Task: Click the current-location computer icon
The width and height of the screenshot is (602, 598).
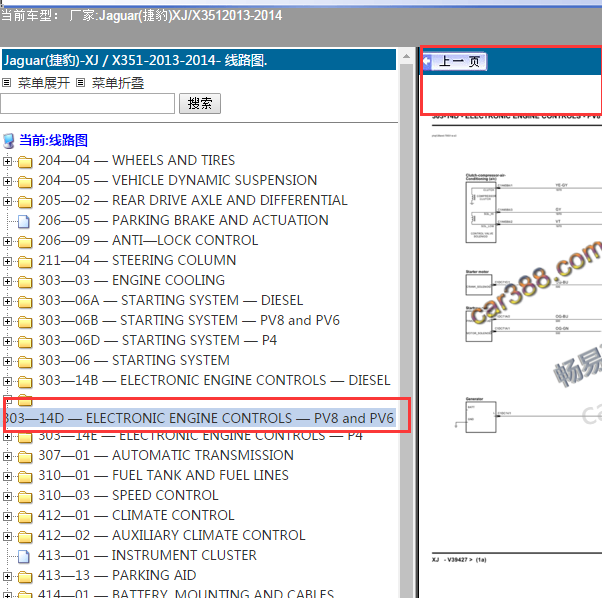Action: pyautogui.click(x=9, y=141)
